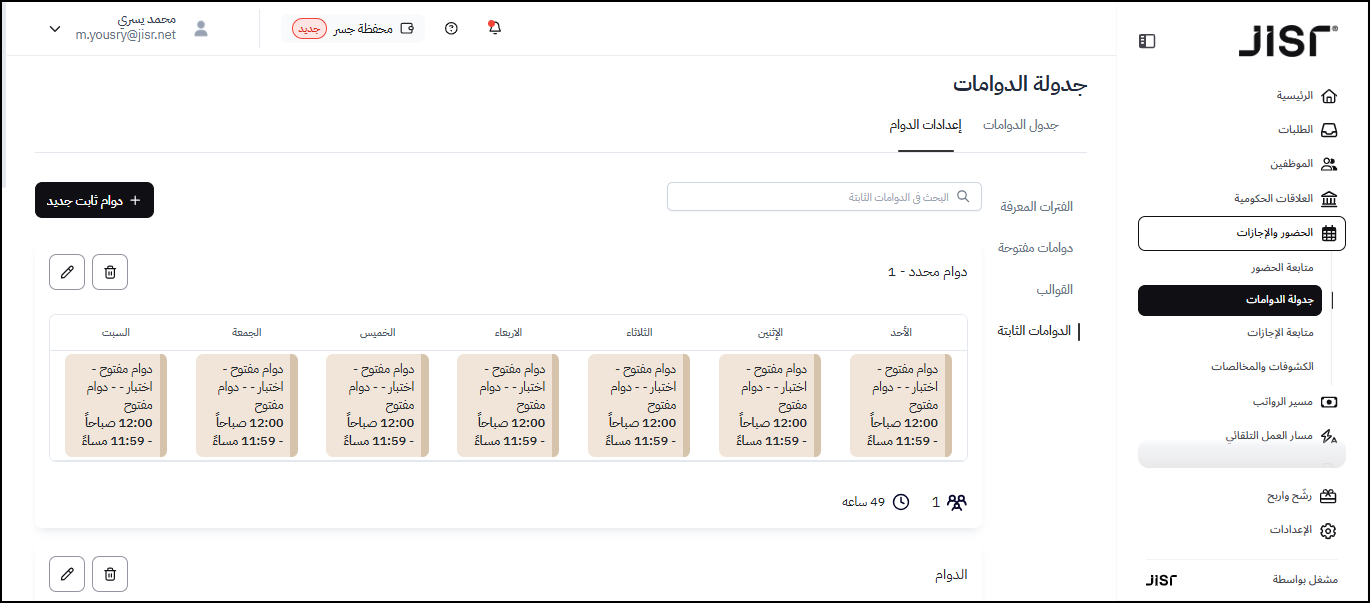Go to دوامات مفتوحة settings
Screen dimensions: 1370x603
[x=1035, y=247]
